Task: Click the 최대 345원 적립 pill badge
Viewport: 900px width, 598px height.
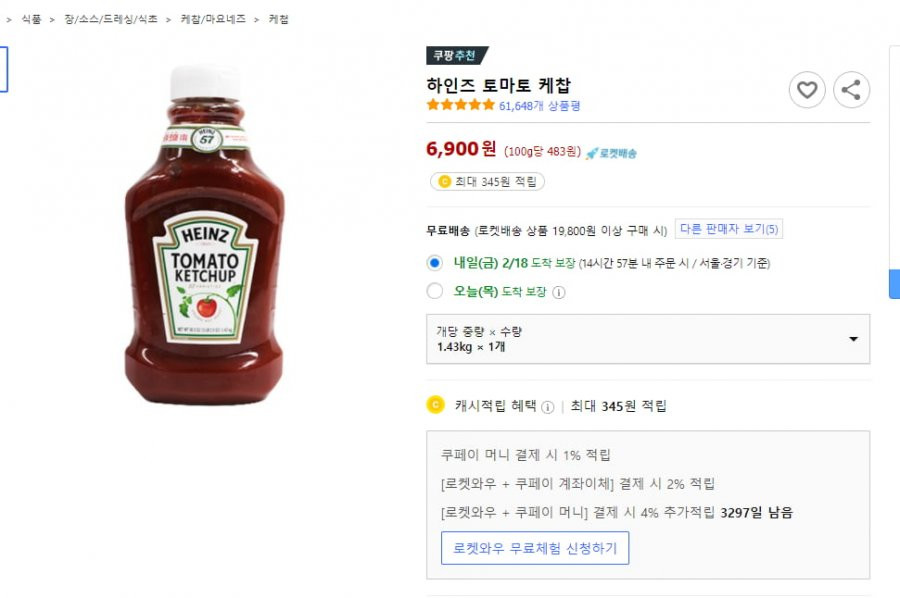Action: tap(487, 181)
